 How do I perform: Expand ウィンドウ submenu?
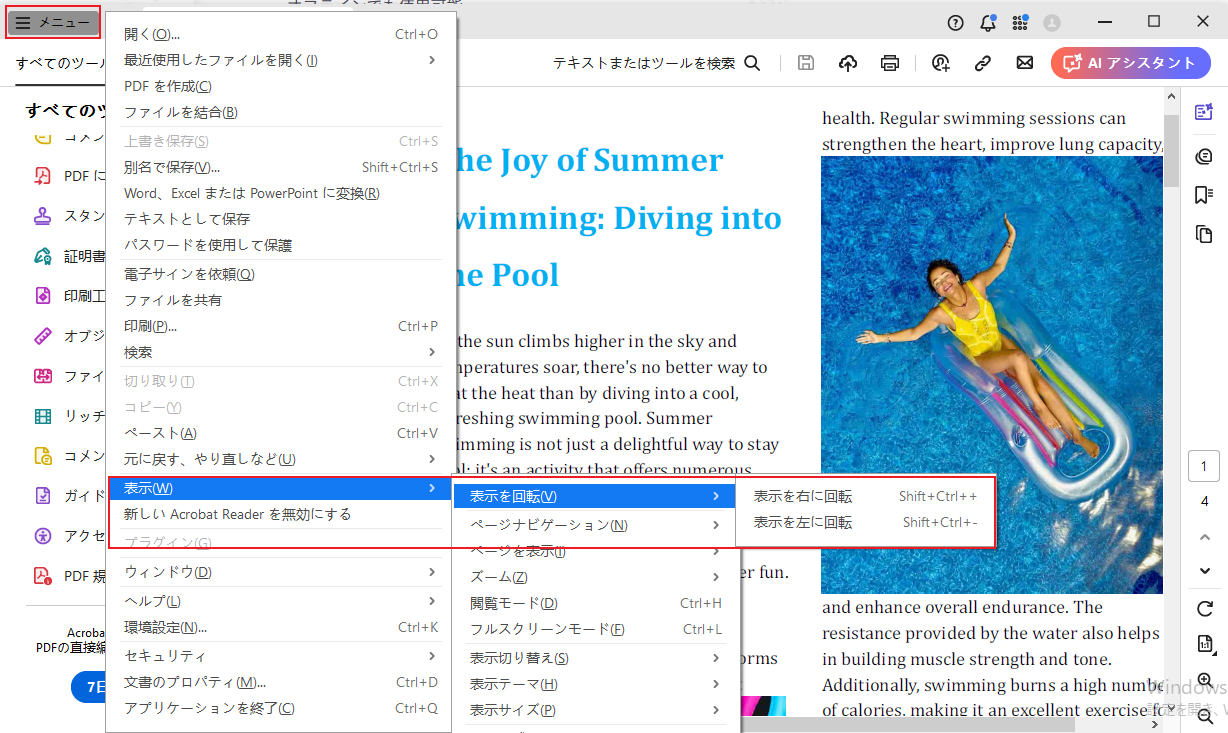(281, 572)
